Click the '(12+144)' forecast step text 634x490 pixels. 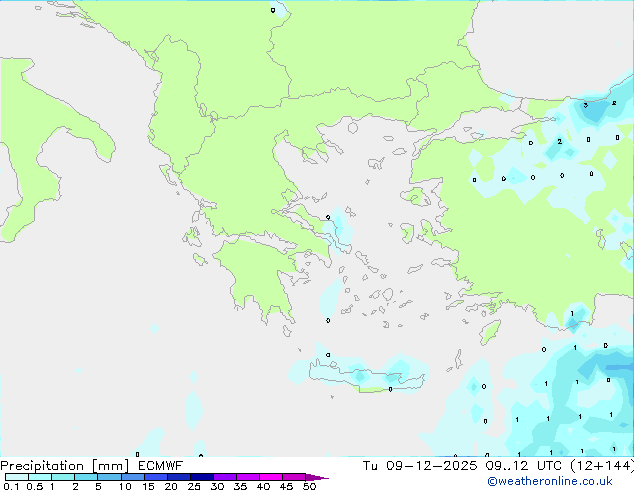[x=602, y=465]
